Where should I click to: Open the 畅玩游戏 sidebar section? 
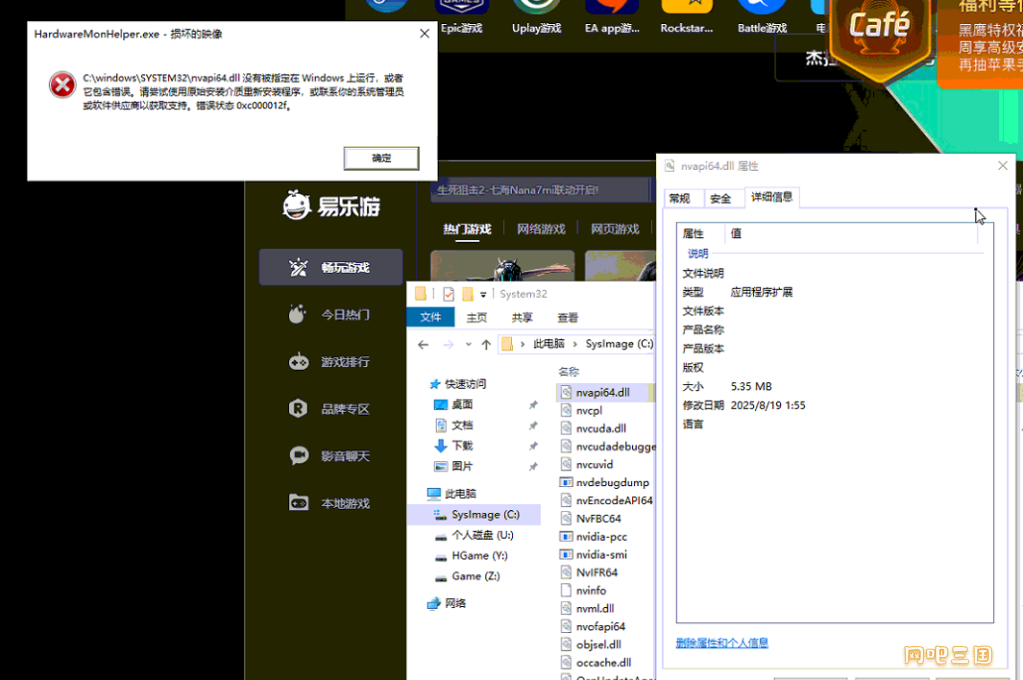[331, 267]
